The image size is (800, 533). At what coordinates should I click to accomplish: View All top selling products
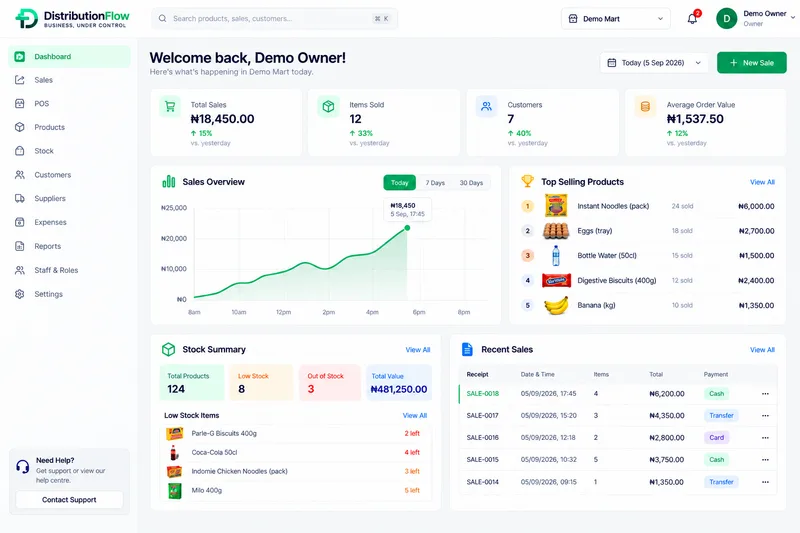pyautogui.click(x=762, y=182)
